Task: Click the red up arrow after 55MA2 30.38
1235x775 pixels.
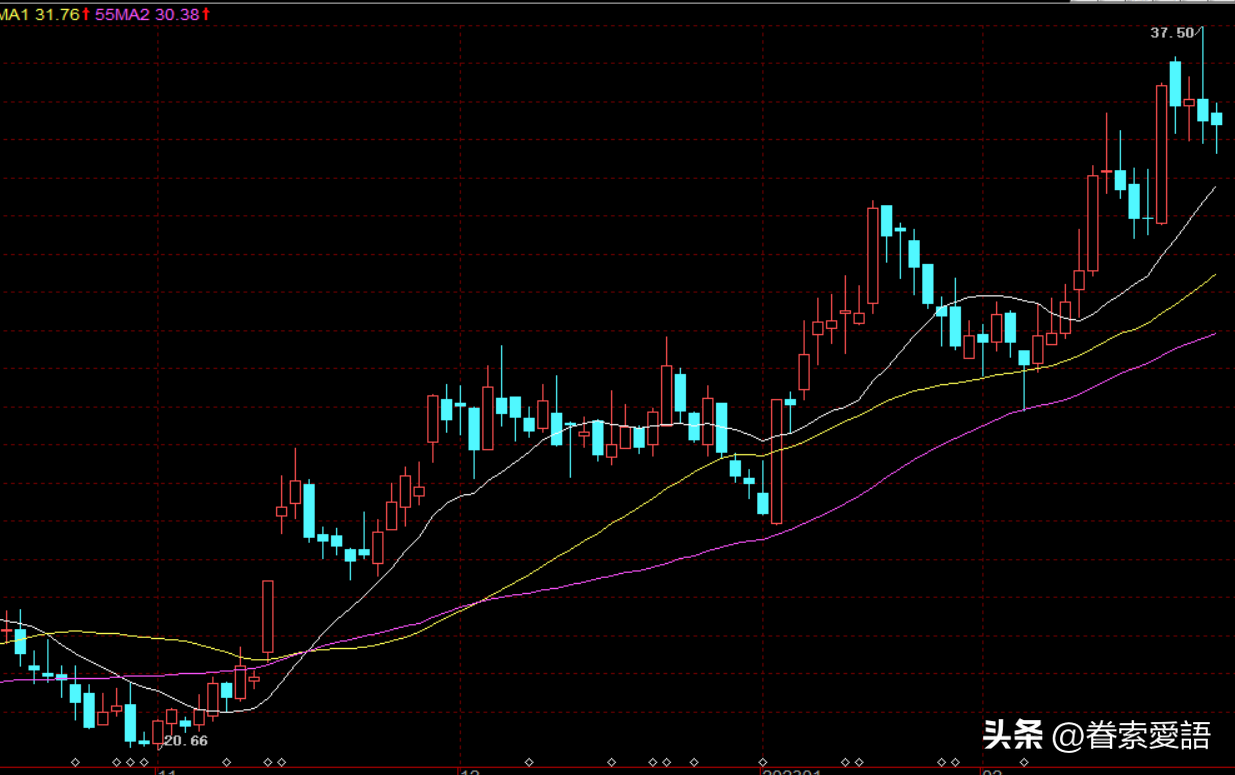Action: [206, 14]
